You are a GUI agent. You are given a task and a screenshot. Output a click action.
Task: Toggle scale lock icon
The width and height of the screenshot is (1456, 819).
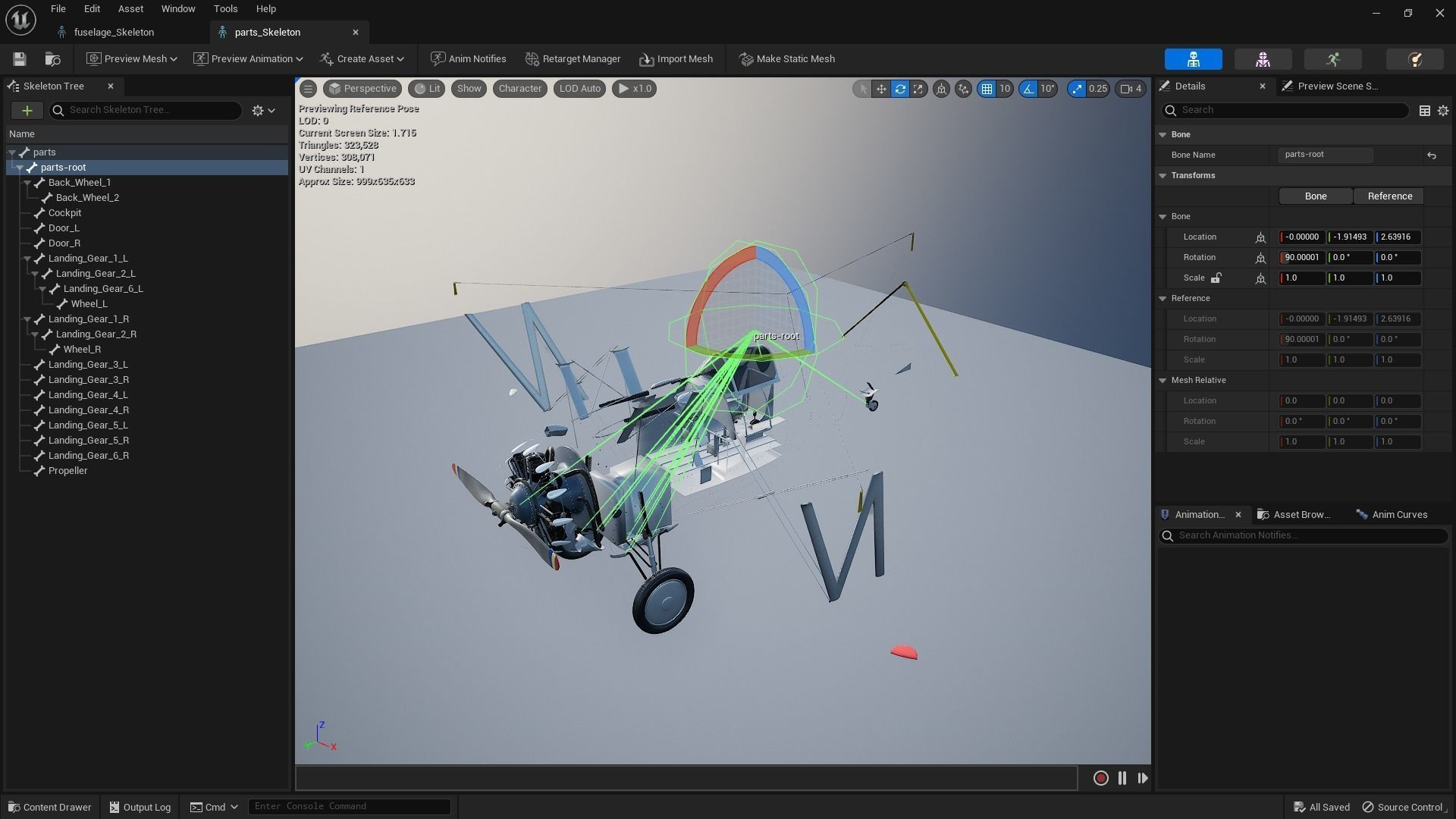click(1216, 278)
